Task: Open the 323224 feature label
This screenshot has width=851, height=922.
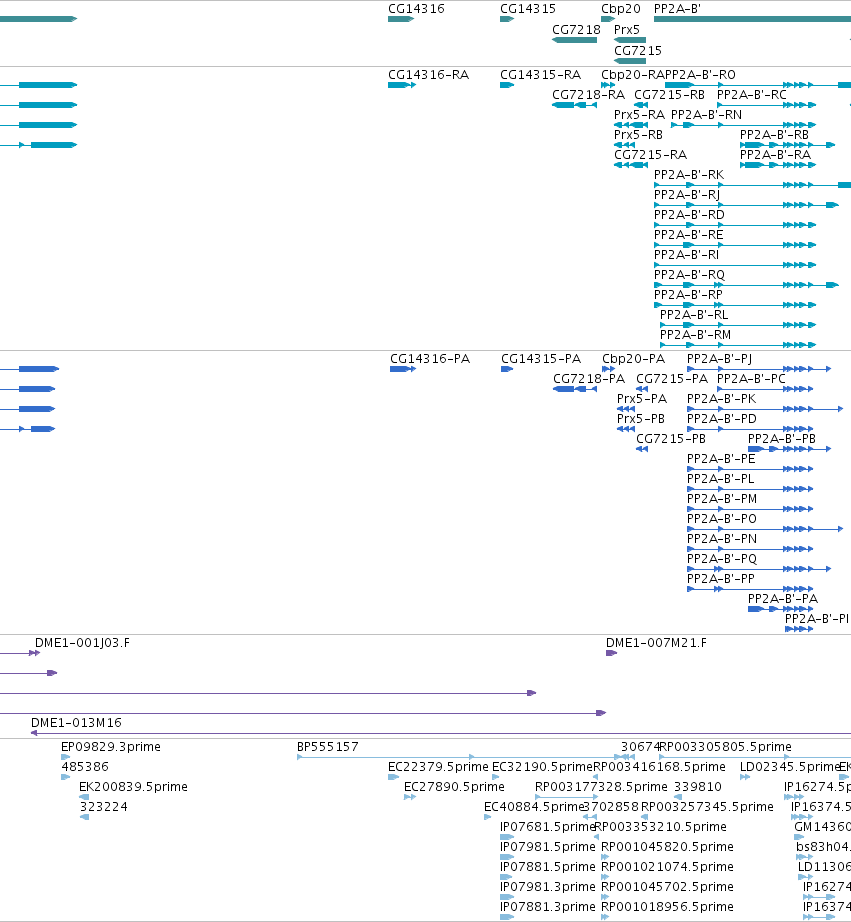Action: coord(104,807)
